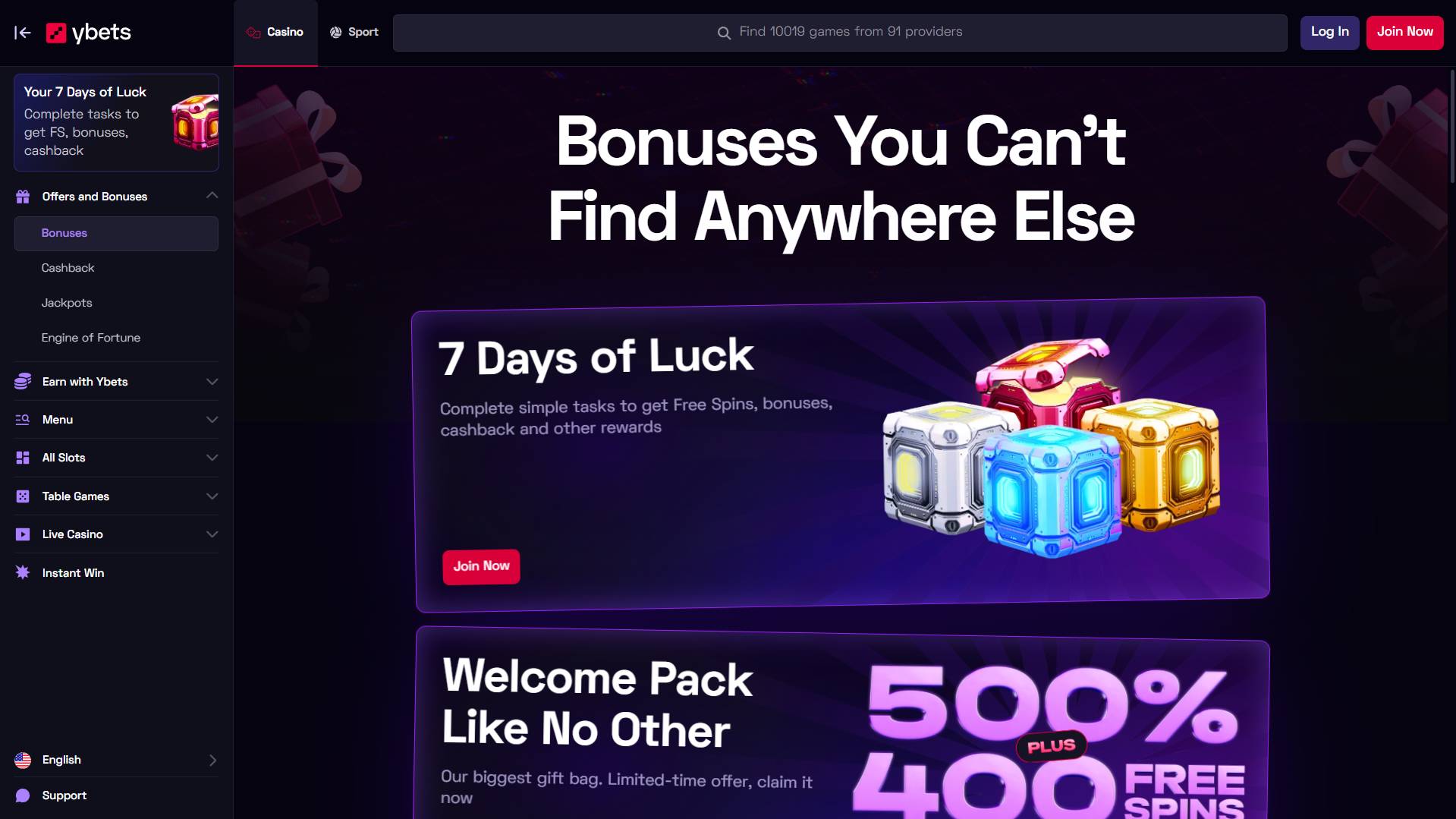This screenshot has width=1456, height=819.
Task: Switch to the Sport tab
Action: point(354,33)
